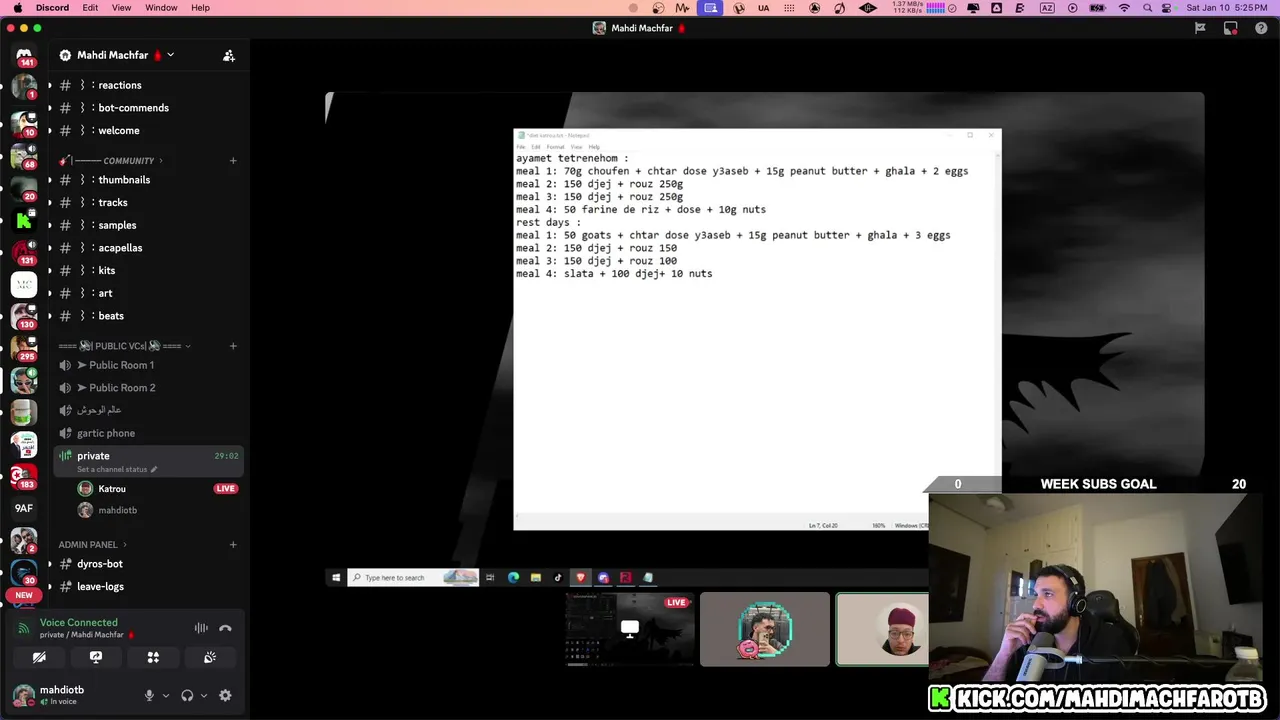Join Public Room 1 voice channel
This screenshot has height=720, width=1280.
pyautogui.click(x=148, y=365)
